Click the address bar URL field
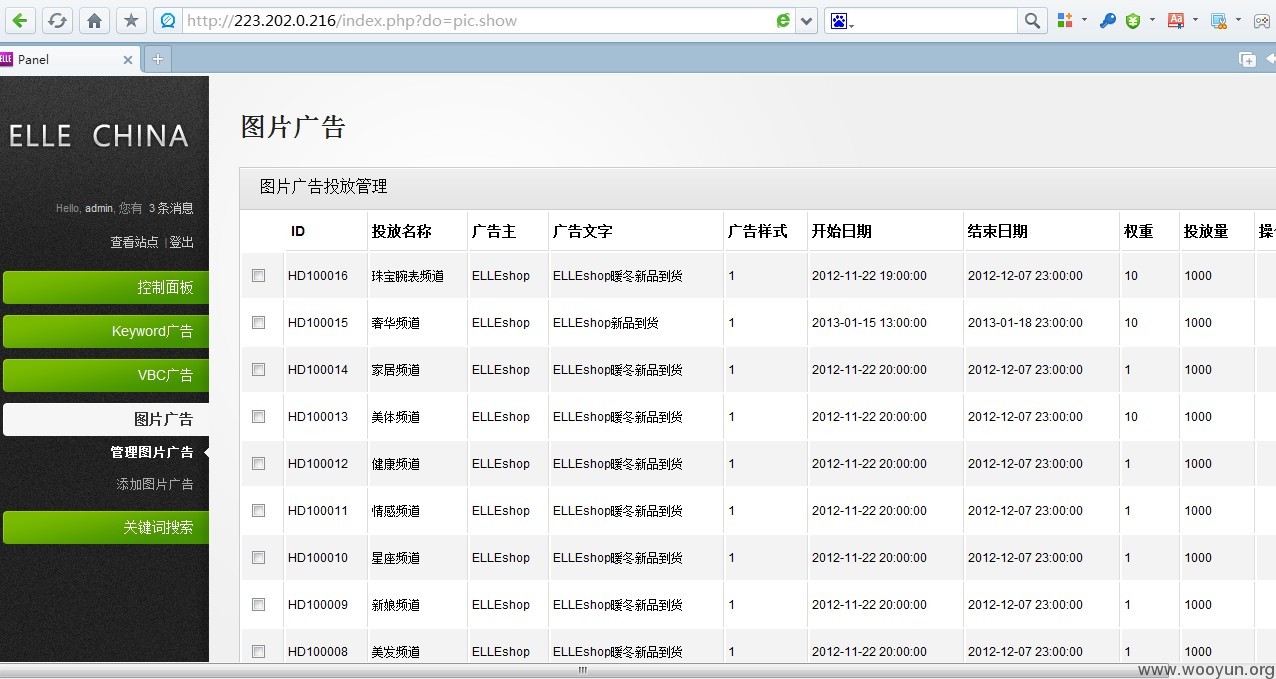Screen dimensions: 1276x679 pos(480,20)
